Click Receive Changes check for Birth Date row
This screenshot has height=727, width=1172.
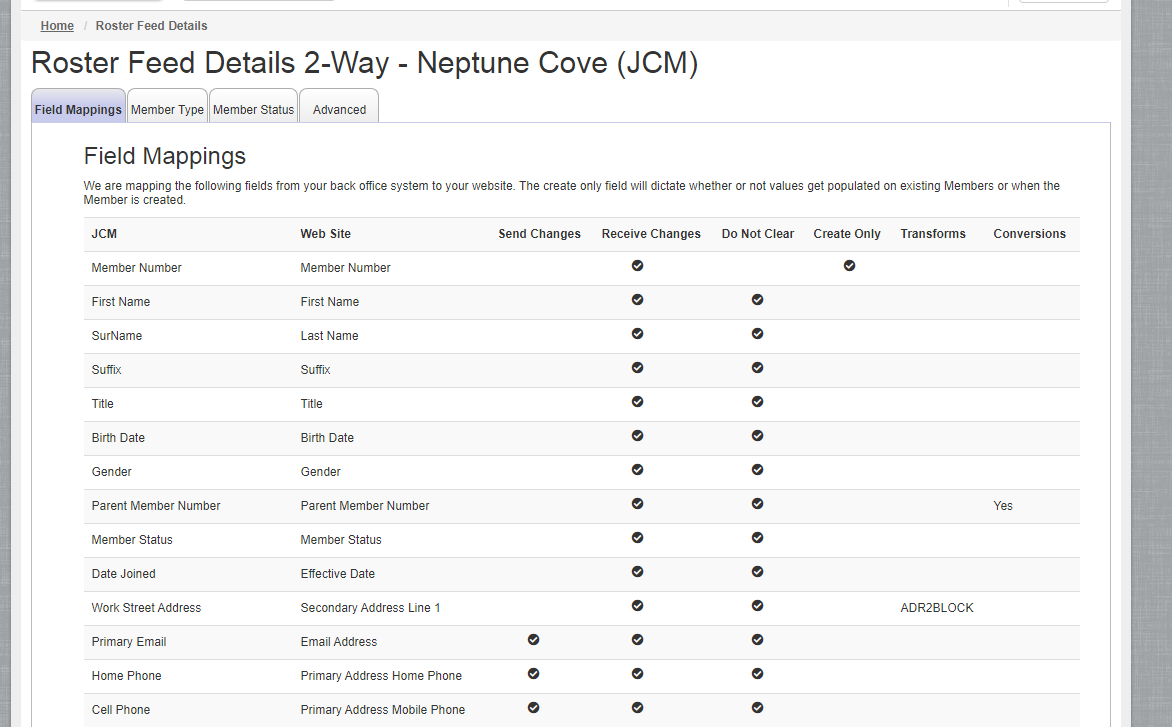pos(638,436)
